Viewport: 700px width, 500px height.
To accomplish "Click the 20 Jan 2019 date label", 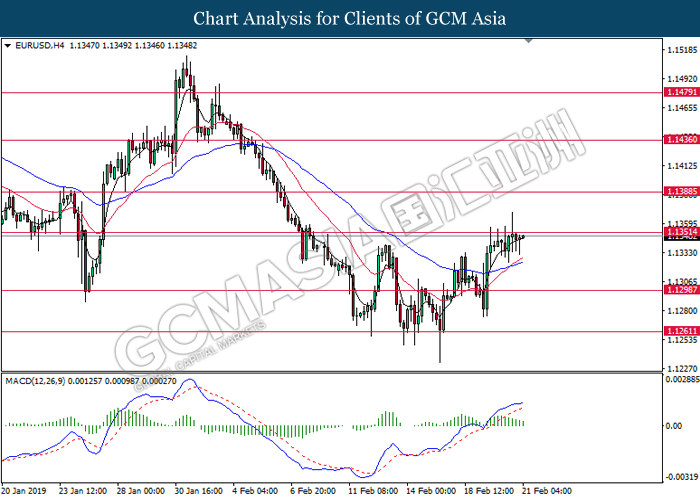I will (x=24, y=492).
